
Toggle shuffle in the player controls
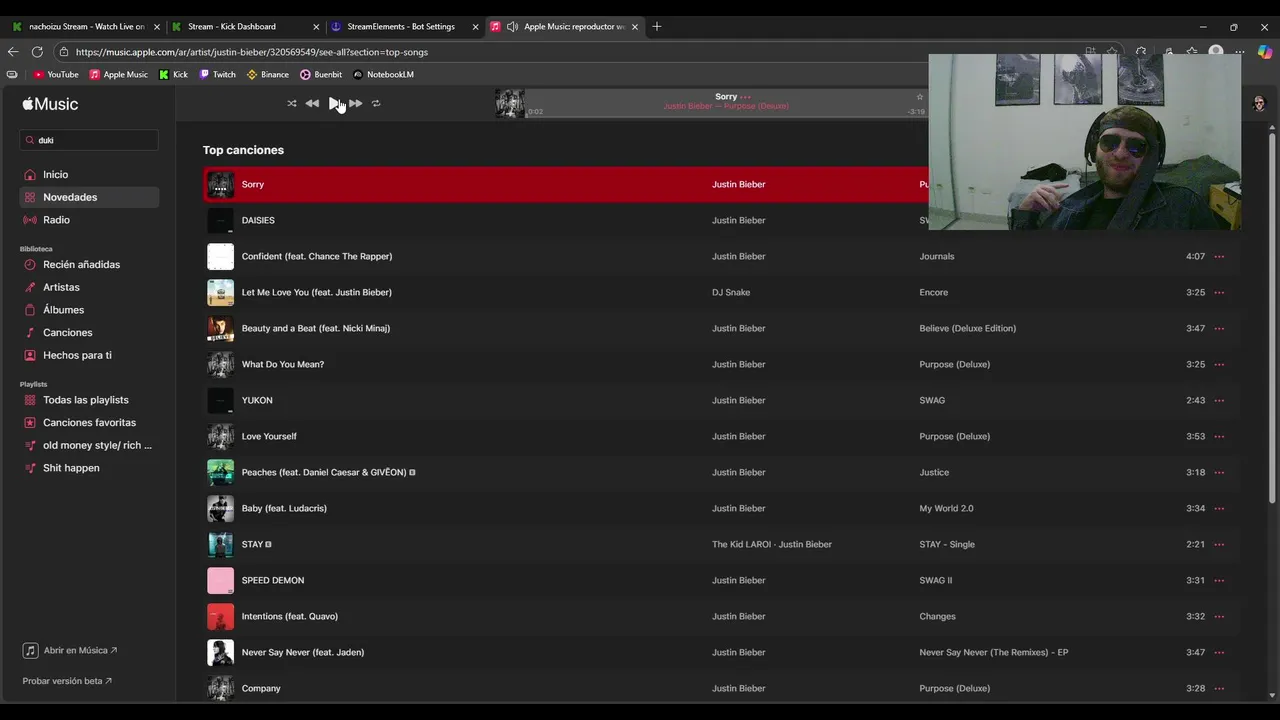[x=292, y=103]
